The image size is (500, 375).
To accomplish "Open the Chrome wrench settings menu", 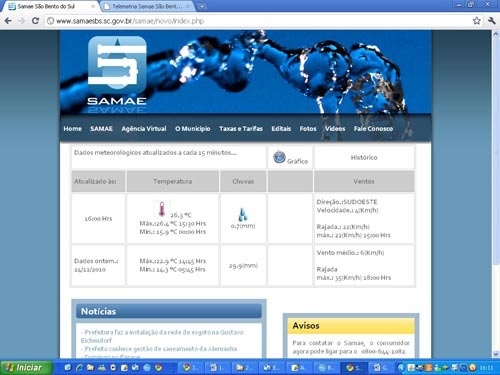I will (492, 21).
